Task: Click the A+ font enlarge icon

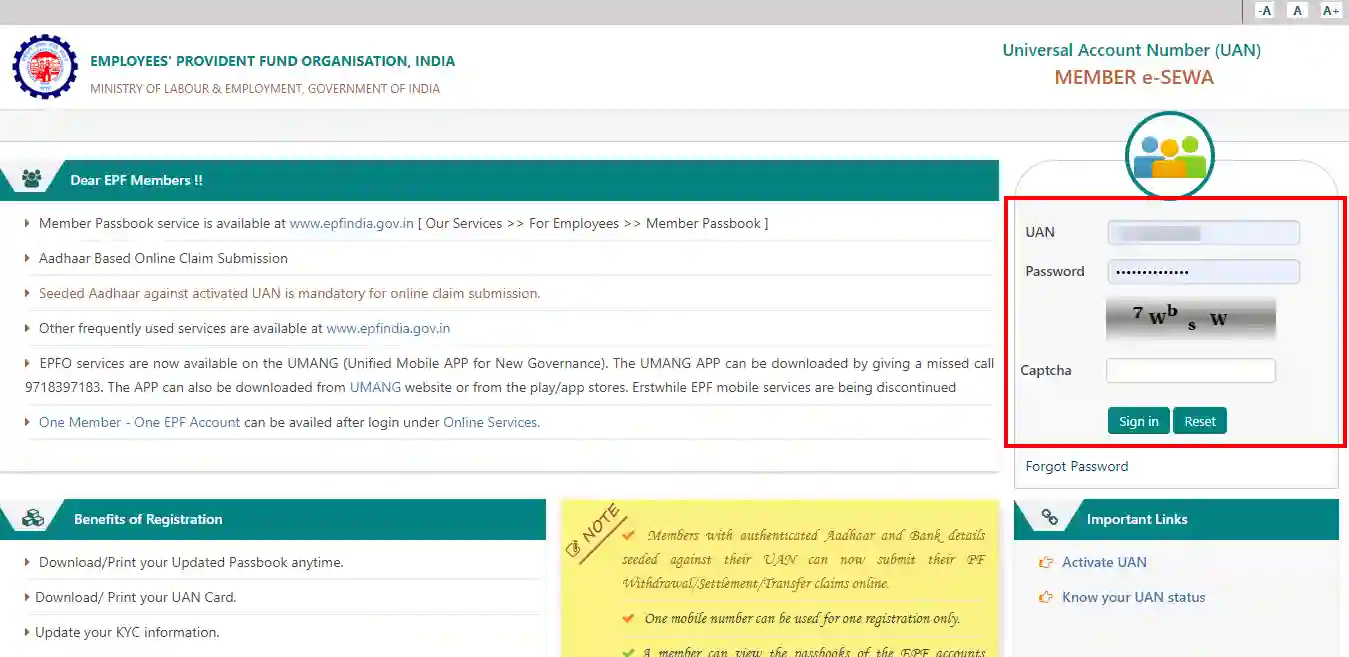Action: pyautogui.click(x=1330, y=10)
